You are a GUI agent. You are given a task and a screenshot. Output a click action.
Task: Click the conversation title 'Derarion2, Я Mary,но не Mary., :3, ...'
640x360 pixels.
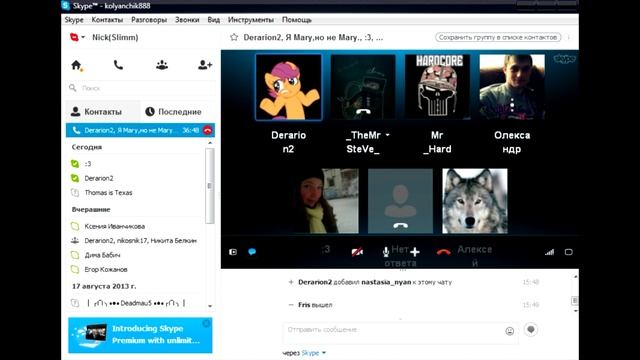tap(313, 37)
